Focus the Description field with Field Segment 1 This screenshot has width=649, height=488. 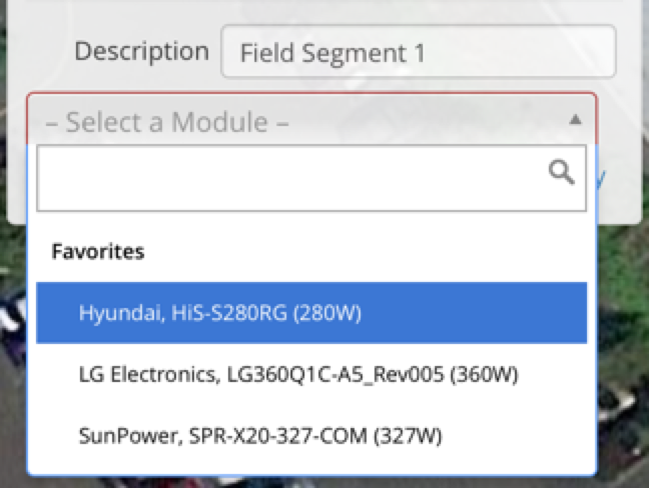coord(418,52)
